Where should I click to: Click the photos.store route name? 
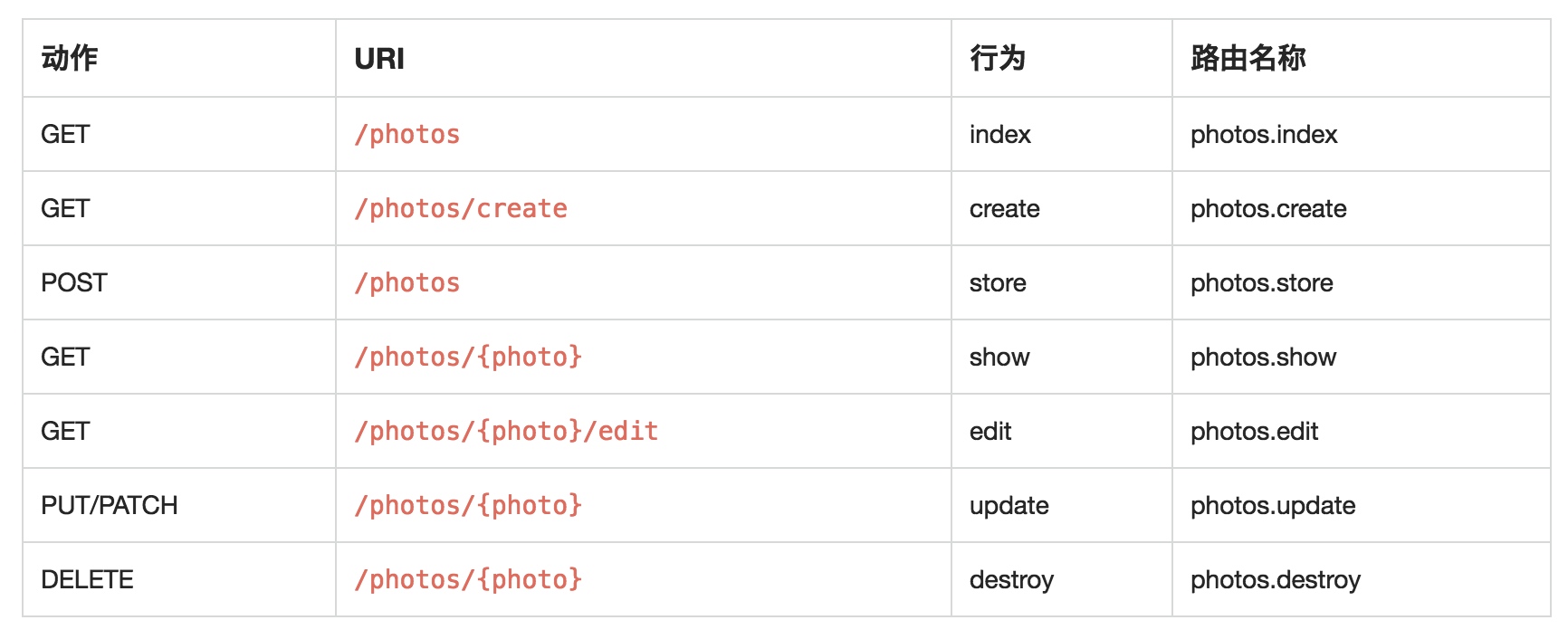[1262, 283]
